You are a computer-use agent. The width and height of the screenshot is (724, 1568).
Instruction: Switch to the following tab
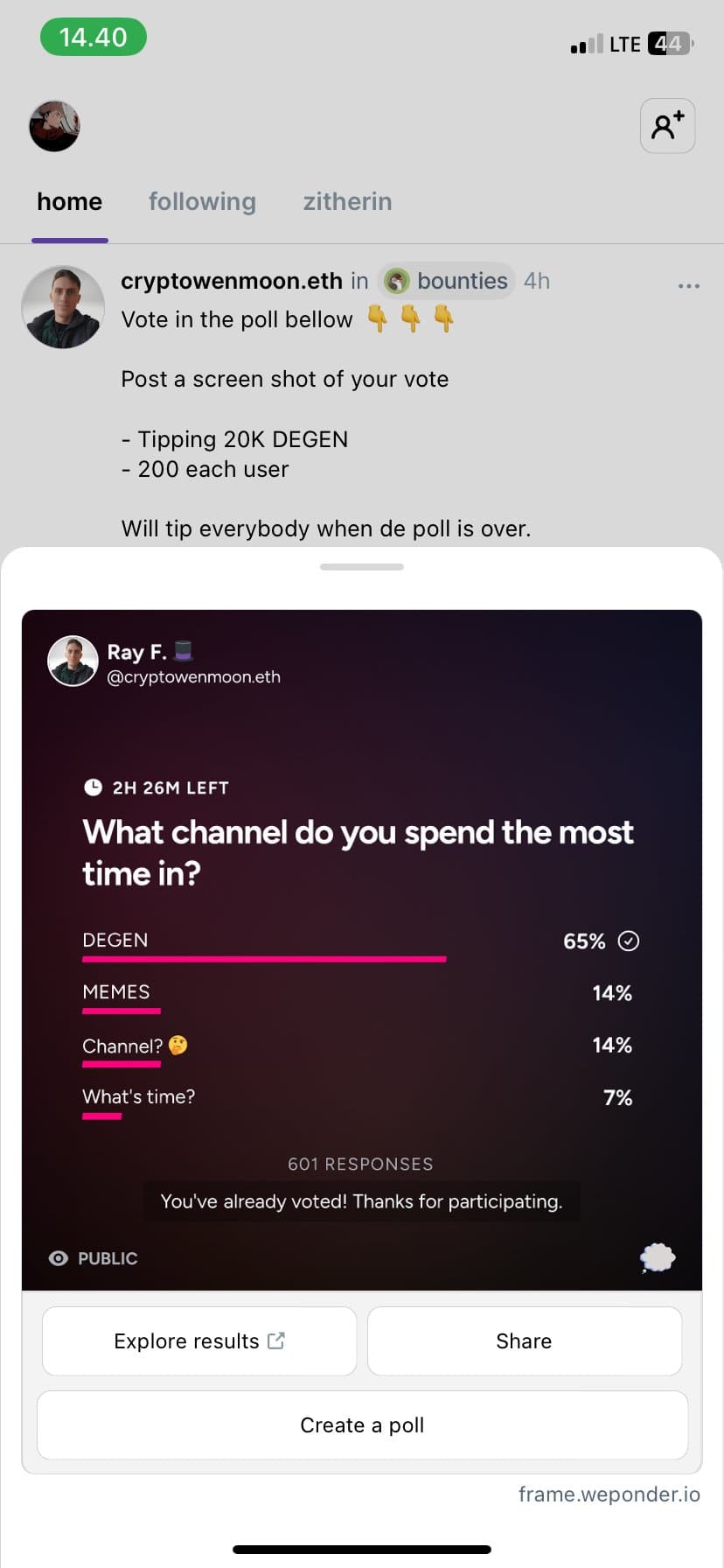click(202, 201)
